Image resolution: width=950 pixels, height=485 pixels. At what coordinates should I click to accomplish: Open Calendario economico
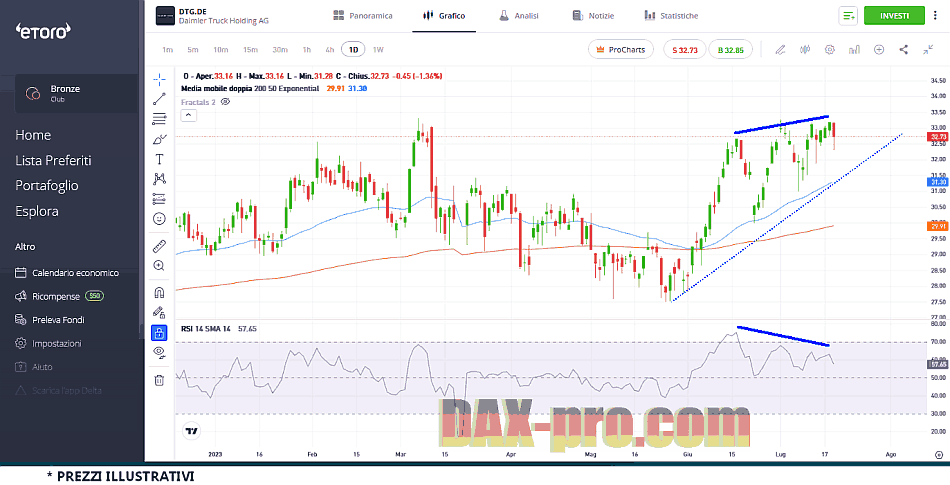[67, 273]
